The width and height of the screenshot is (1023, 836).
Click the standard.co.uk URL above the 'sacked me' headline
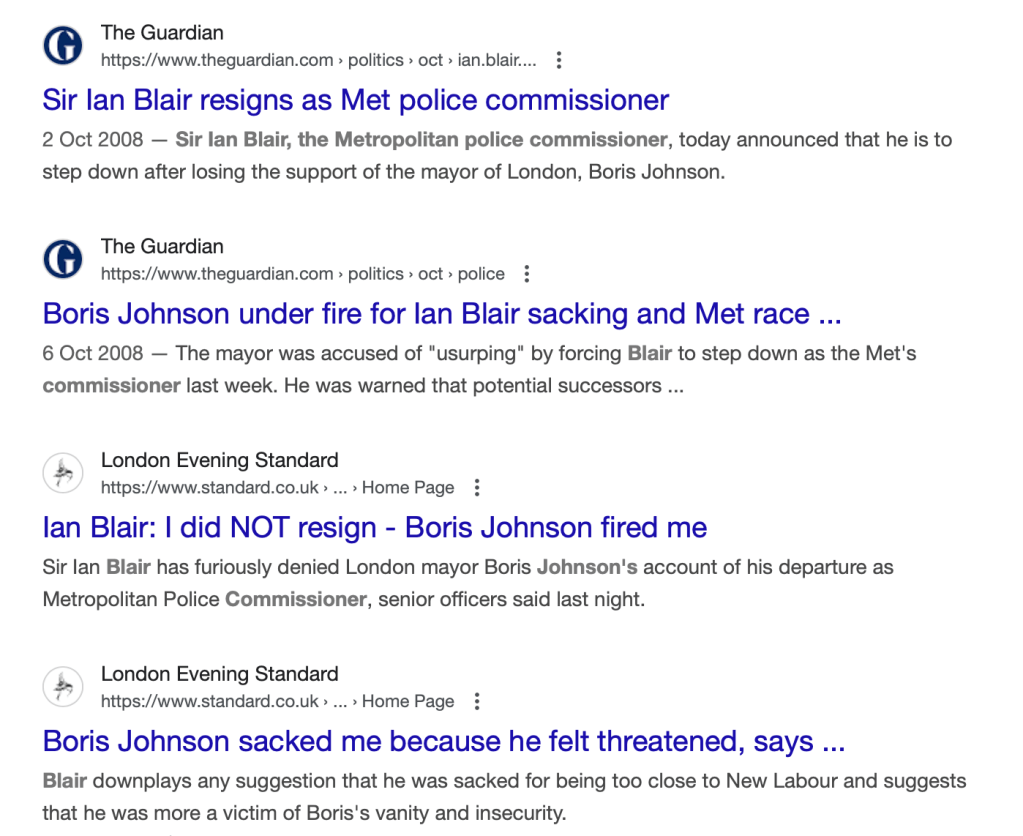(277, 701)
